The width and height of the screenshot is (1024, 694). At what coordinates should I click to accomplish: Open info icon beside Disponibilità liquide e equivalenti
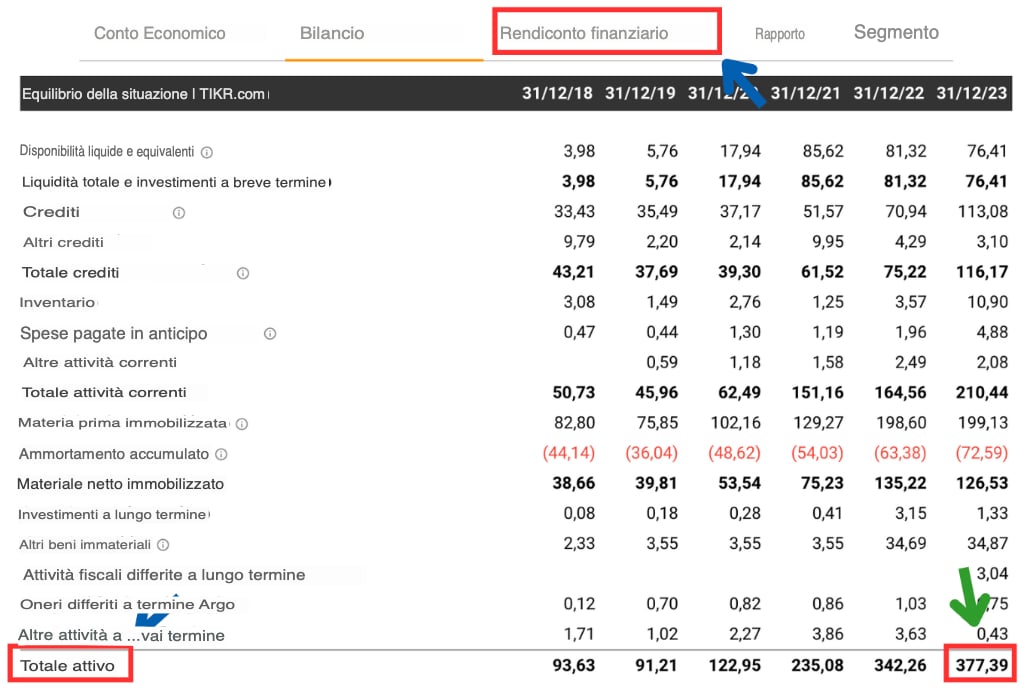point(207,152)
